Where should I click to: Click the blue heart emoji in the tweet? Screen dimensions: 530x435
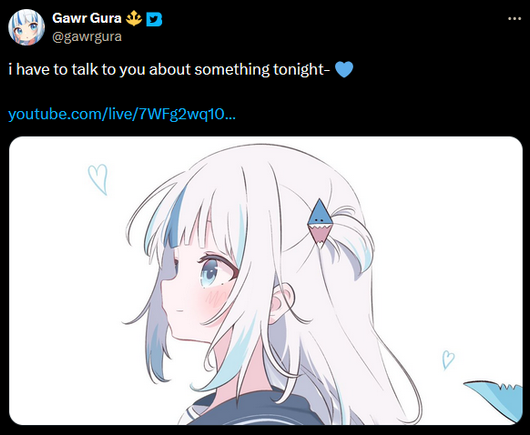[344, 70]
